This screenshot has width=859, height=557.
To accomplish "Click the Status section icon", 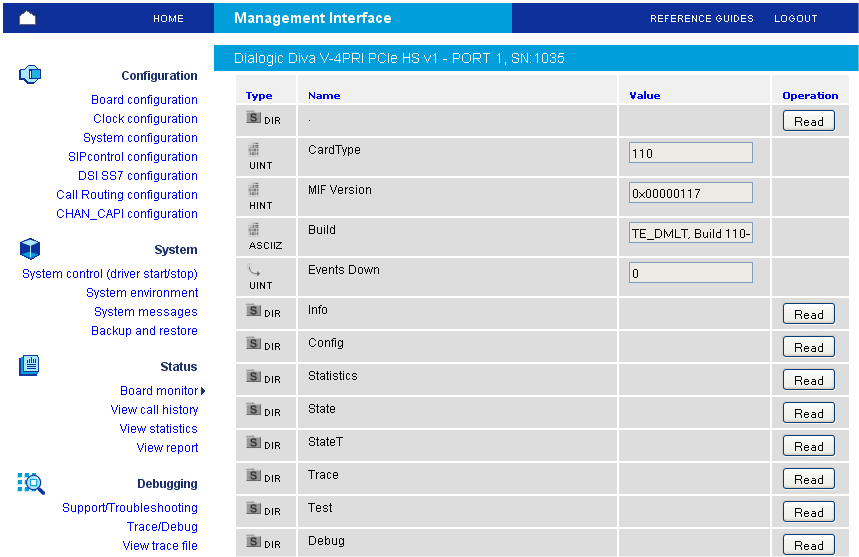I will tap(30, 366).
